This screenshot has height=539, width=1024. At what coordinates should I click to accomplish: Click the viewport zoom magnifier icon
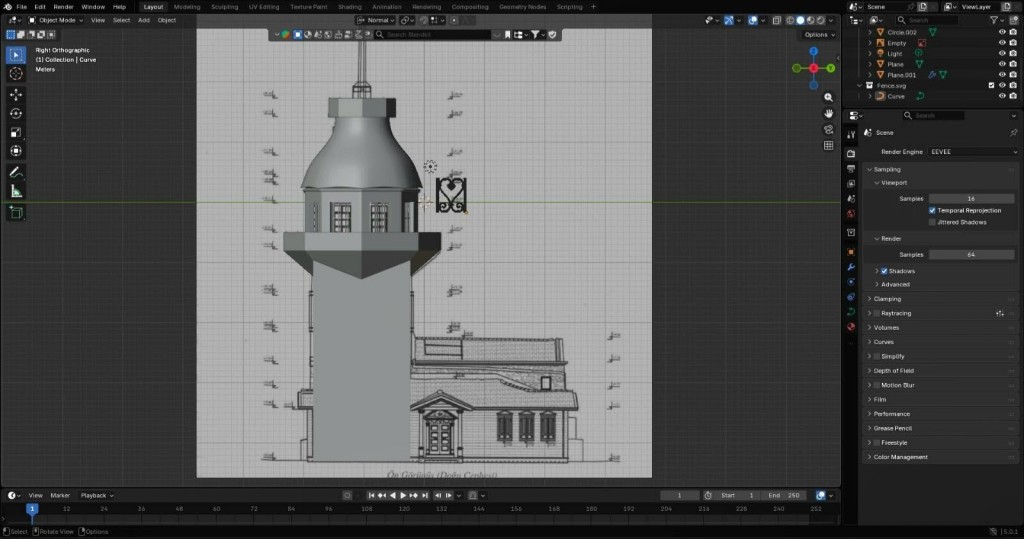coord(828,97)
